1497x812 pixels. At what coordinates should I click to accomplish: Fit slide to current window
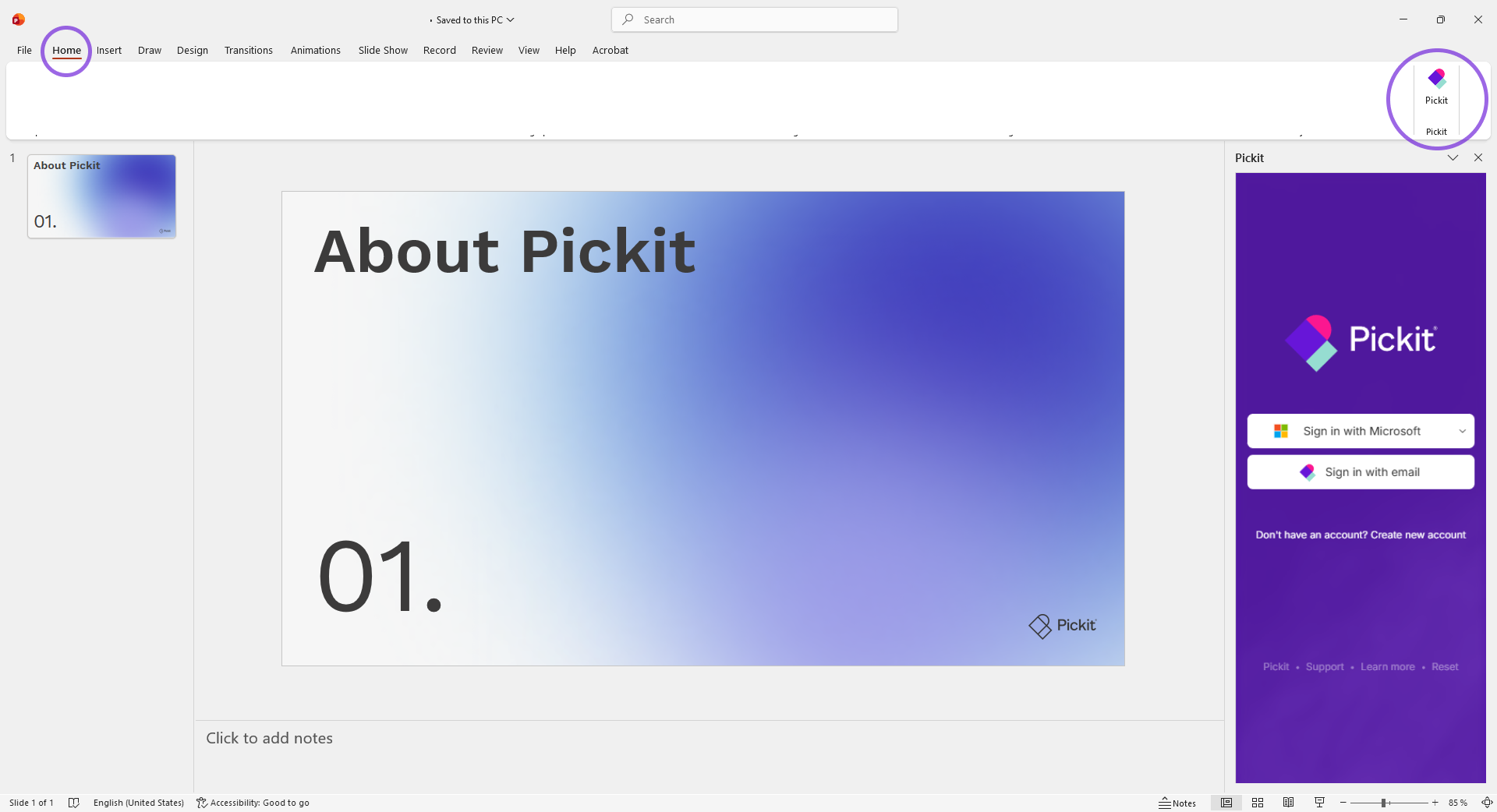point(1488,803)
